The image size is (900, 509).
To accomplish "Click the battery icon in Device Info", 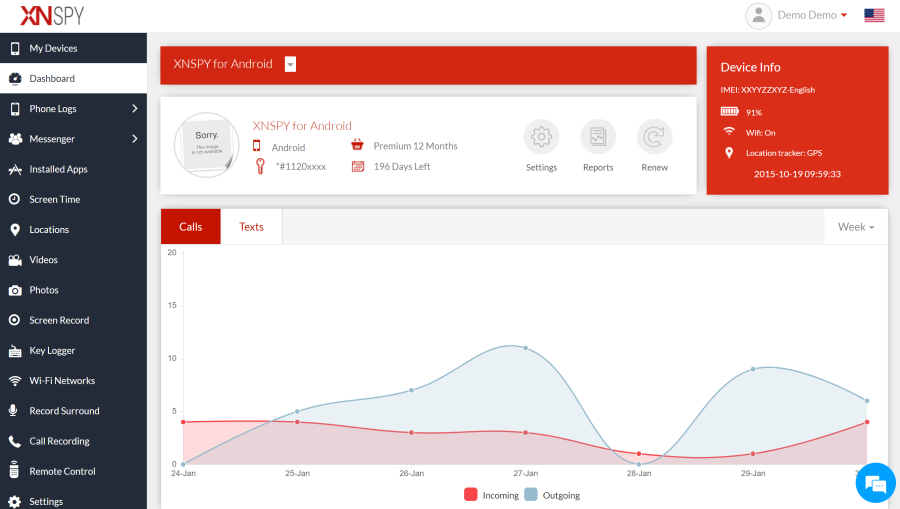I will click(730, 111).
